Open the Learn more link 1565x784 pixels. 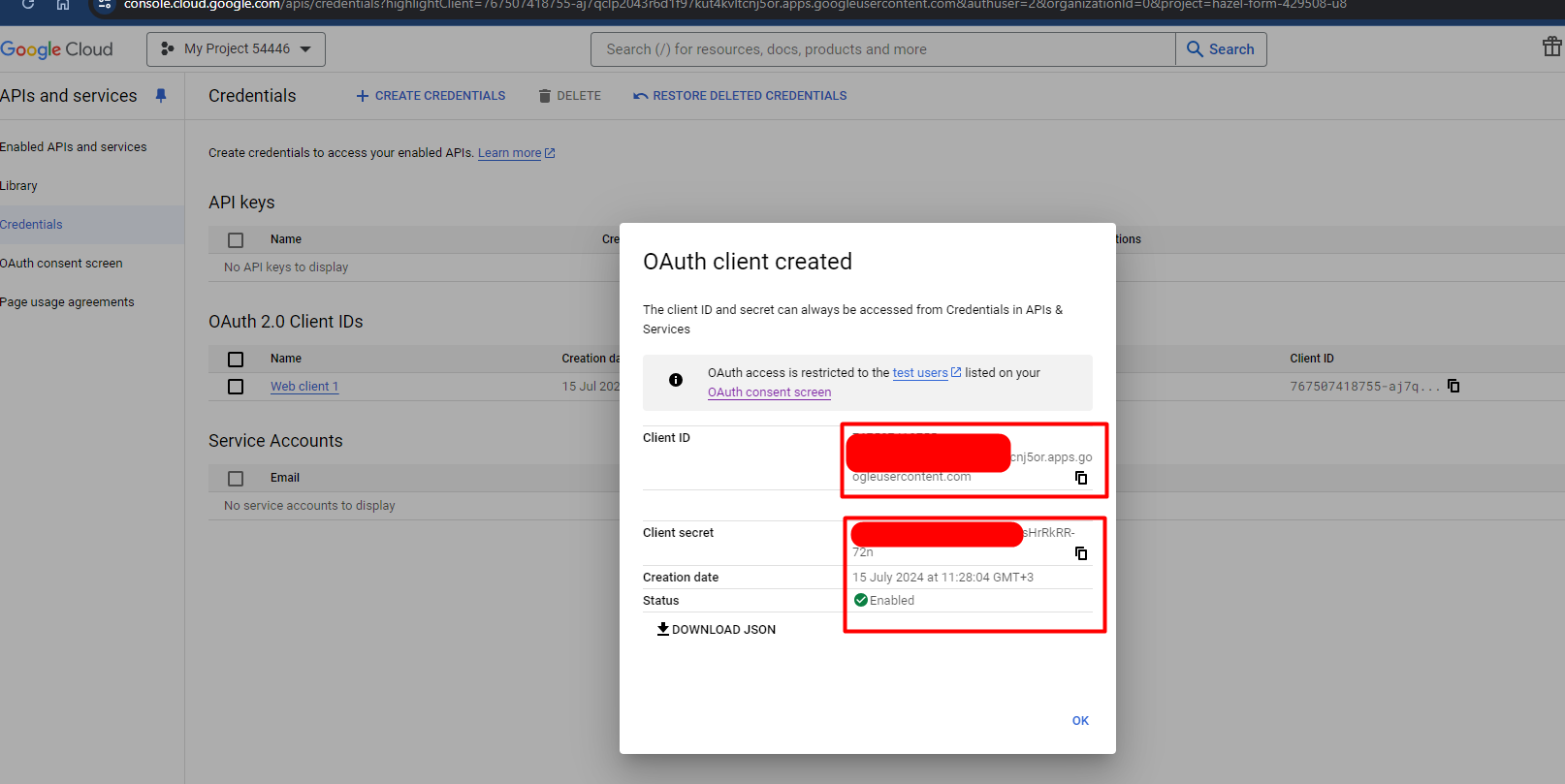516,153
